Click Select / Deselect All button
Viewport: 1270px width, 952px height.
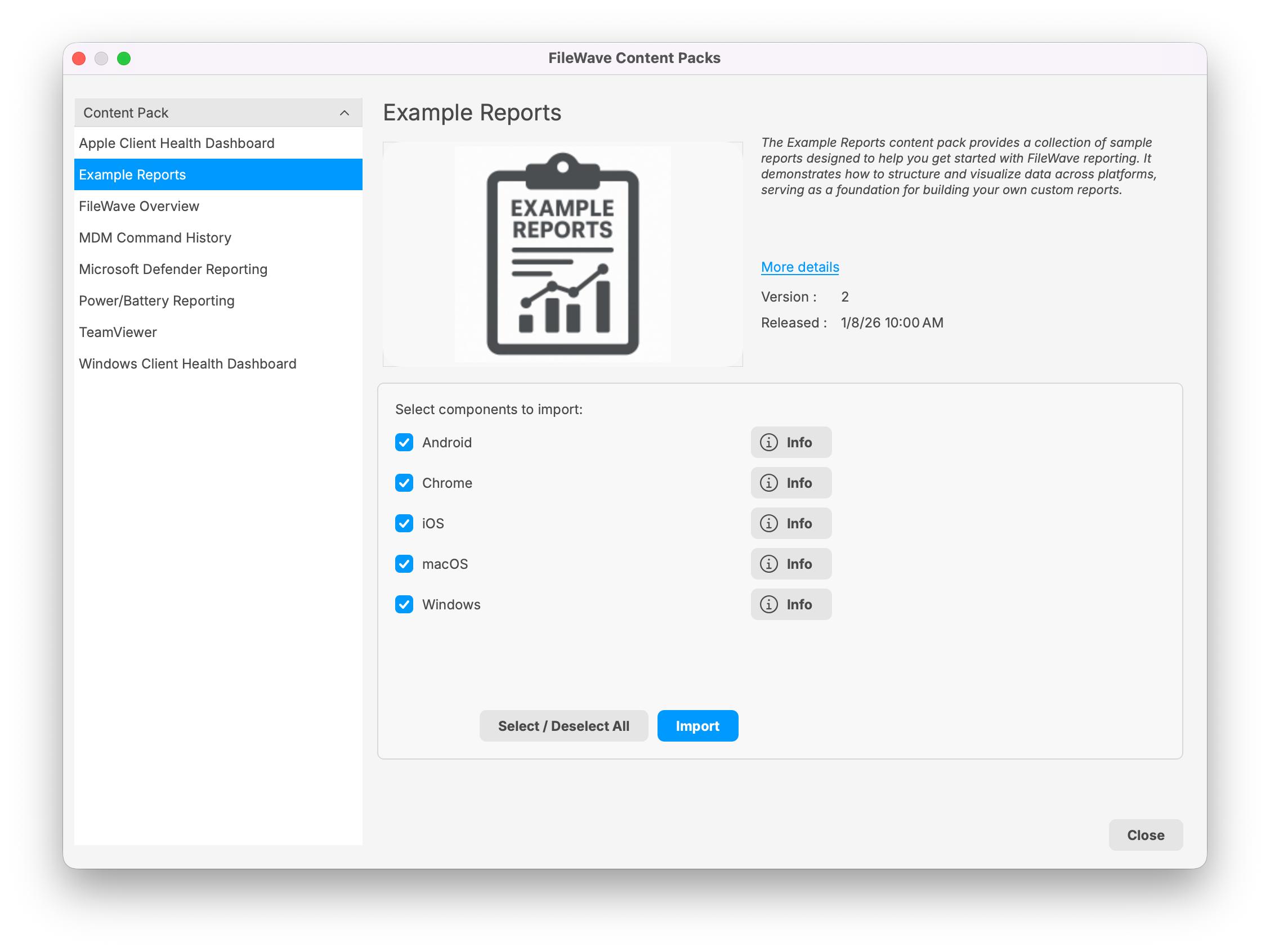(x=564, y=726)
